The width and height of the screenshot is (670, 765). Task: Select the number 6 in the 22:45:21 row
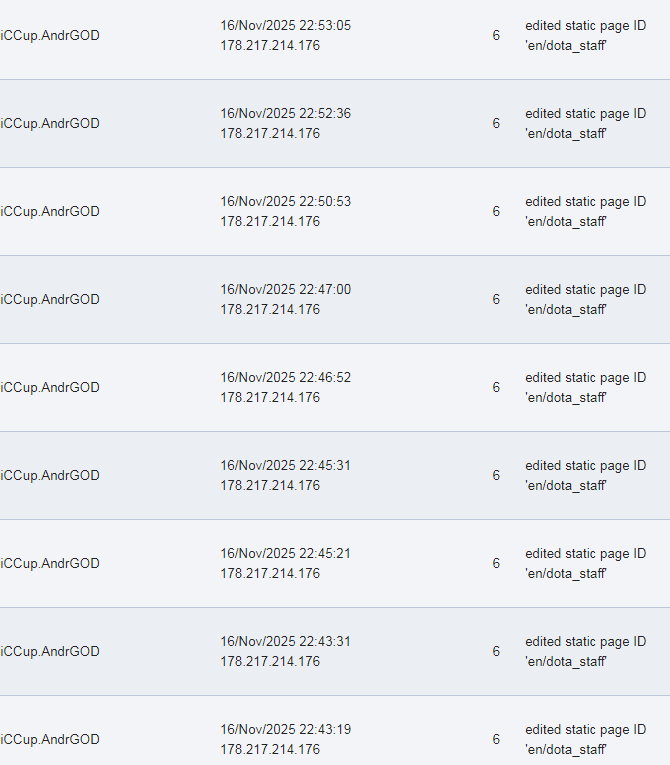point(496,564)
